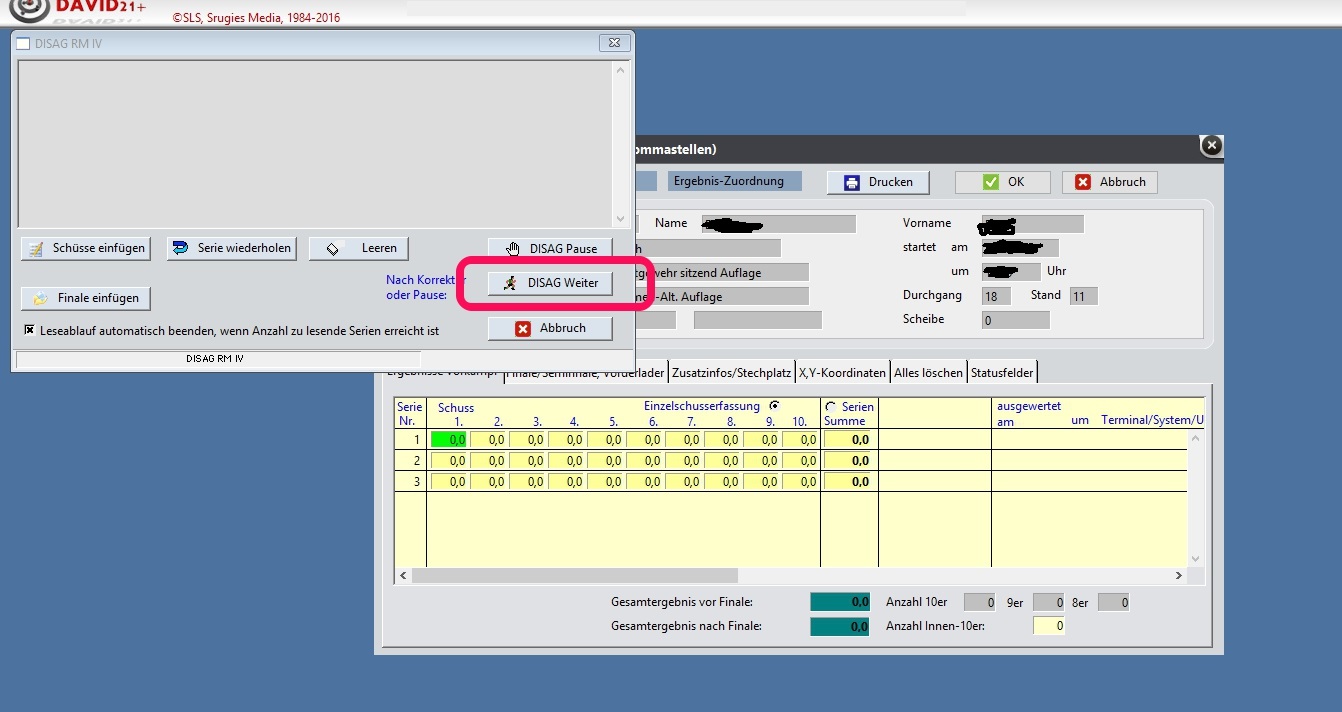The width and height of the screenshot is (1342, 712).
Task: Click right arrow of horizontal table scrollbar
Action: [1179, 576]
